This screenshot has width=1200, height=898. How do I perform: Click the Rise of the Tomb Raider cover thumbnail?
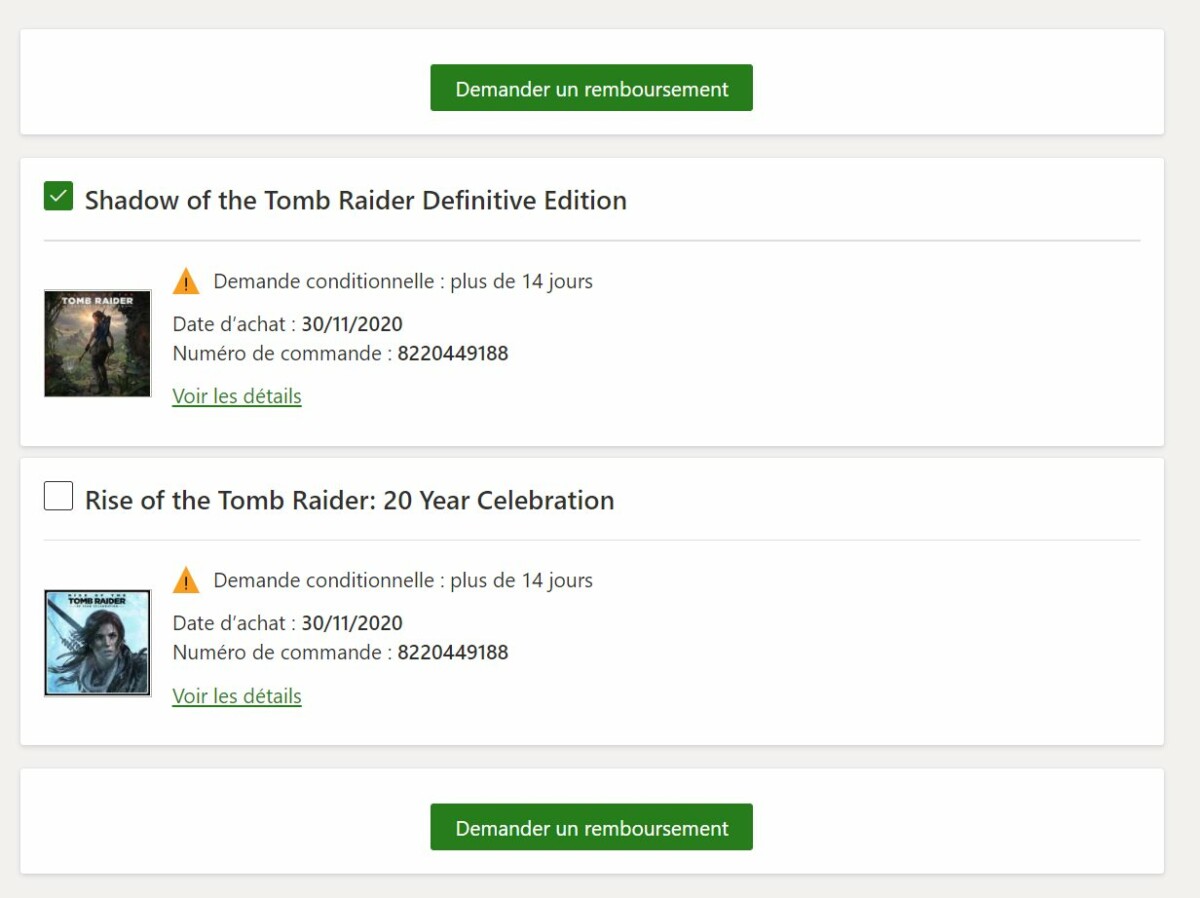pos(97,643)
